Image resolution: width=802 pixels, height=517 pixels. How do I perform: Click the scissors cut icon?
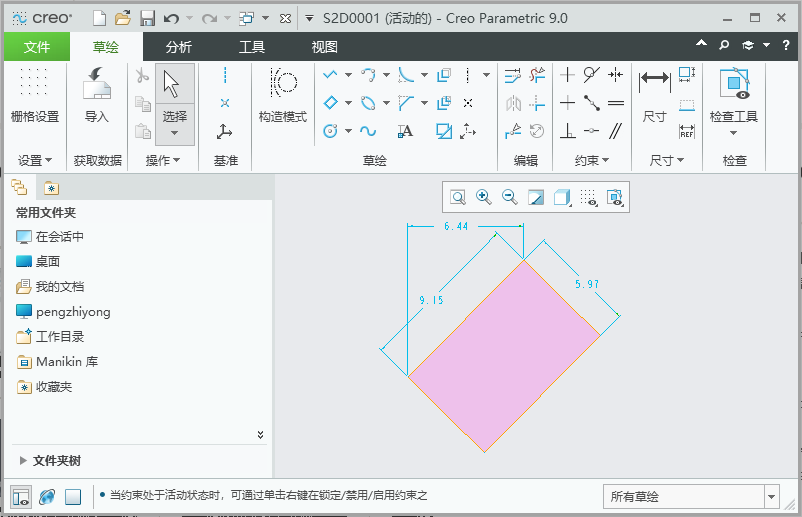pos(142,76)
